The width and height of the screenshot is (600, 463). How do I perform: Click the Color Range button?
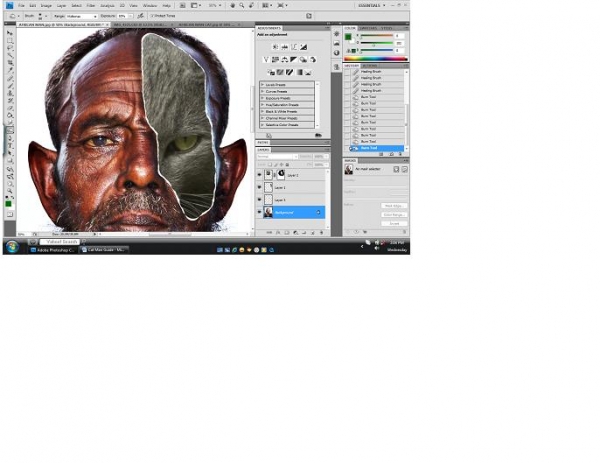[x=394, y=215]
